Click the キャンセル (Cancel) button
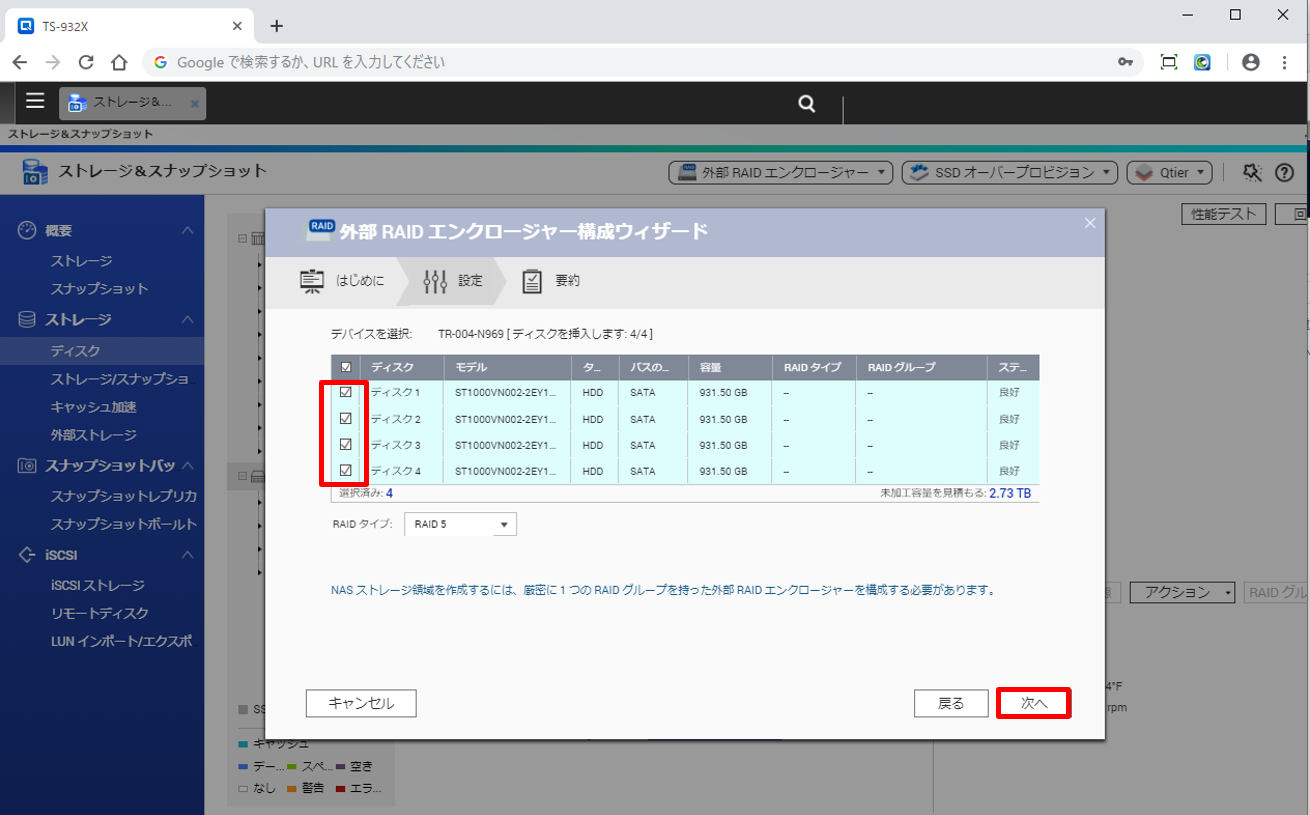Screen dimensions: 1310x815 361,703
